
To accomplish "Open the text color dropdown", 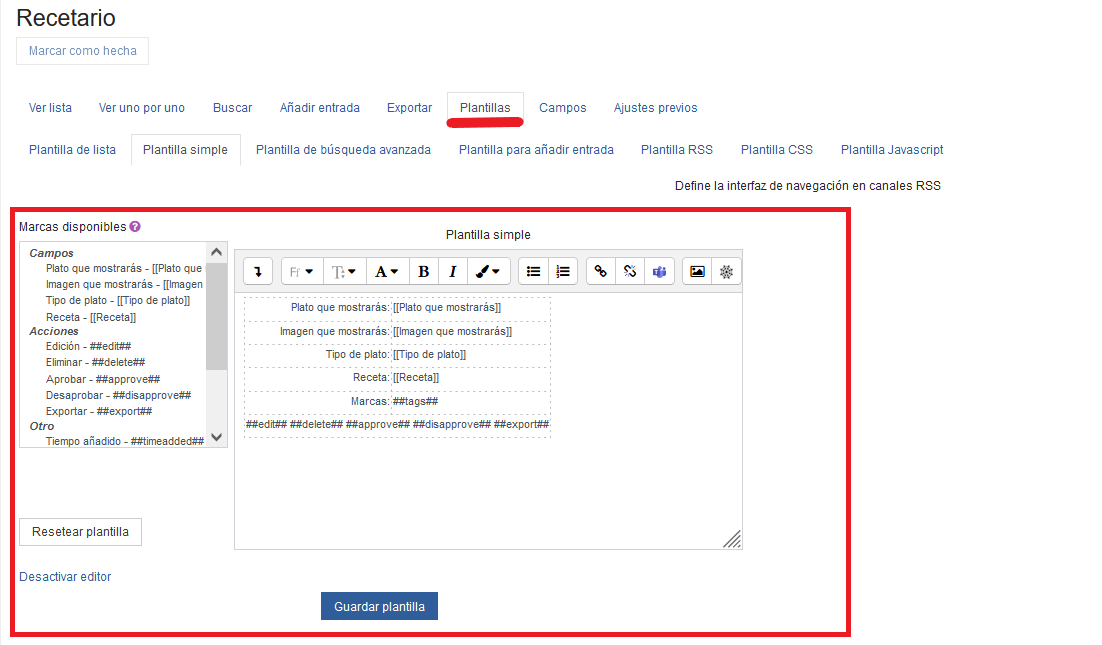I will coord(387,271).
